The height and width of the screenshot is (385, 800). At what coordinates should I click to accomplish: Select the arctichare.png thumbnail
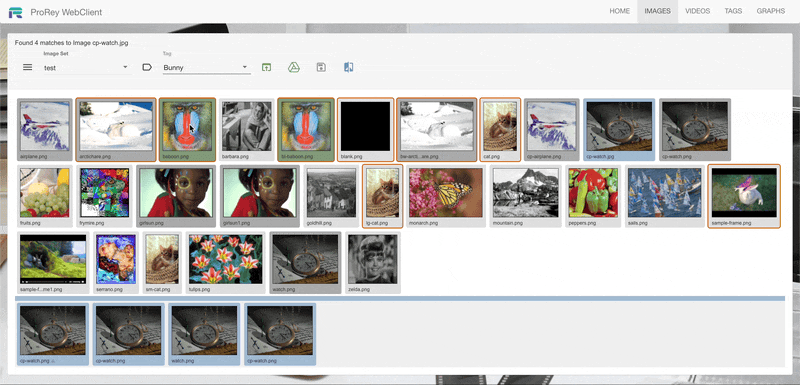tap(116, 130)
